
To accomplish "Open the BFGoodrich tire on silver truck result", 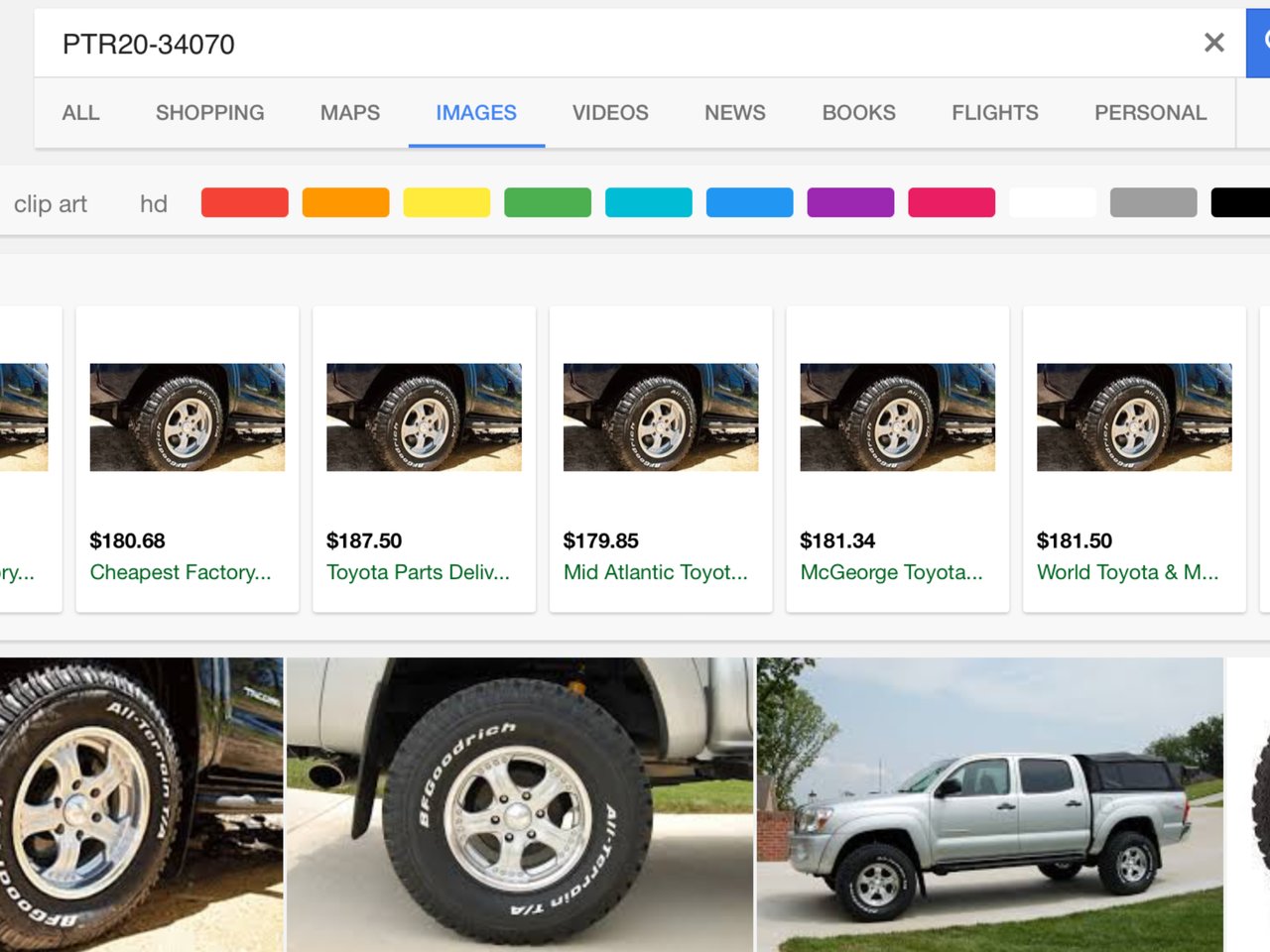I will coord(520,804).
